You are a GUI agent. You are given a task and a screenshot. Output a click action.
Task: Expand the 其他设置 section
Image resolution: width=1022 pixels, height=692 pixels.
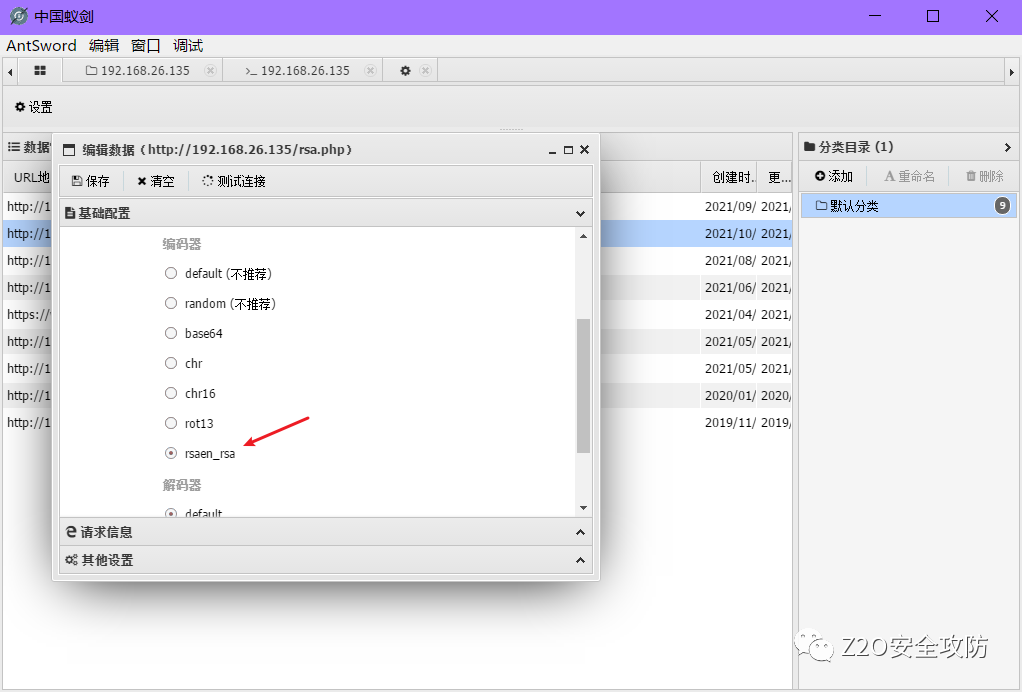point(580,560)
